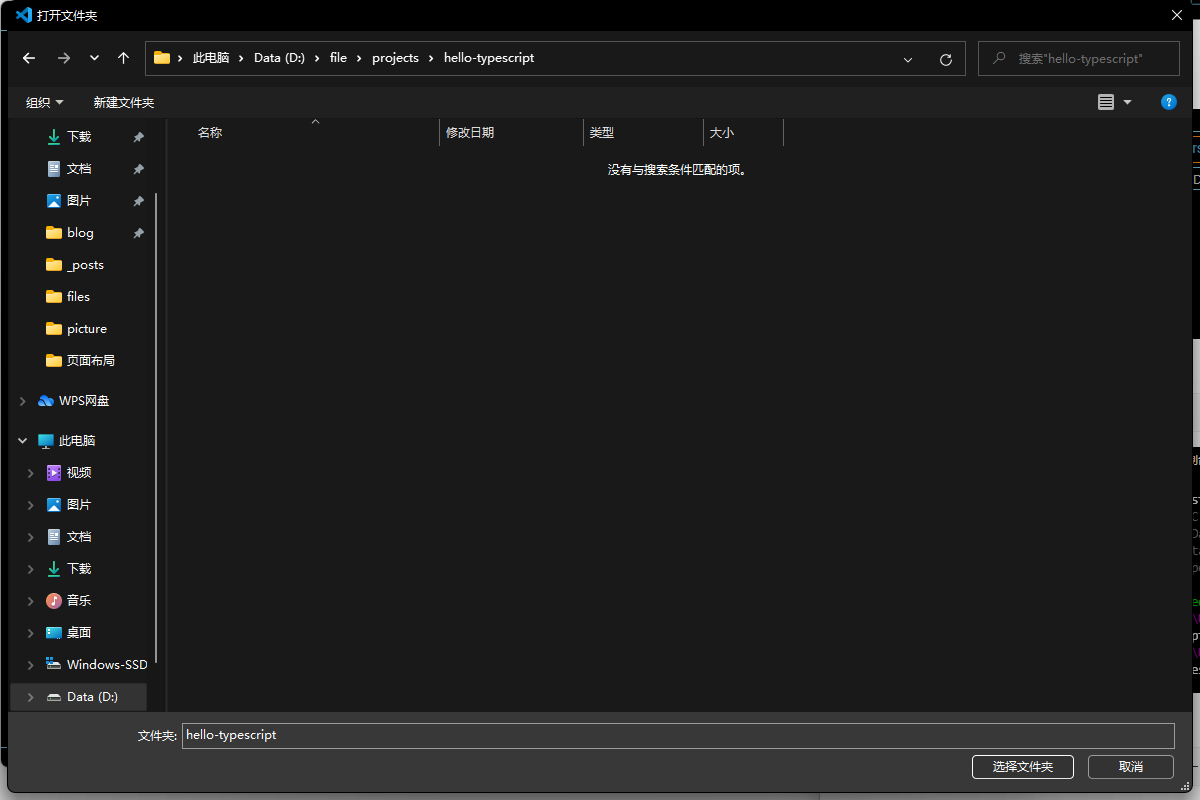Open the recent locations dropdown arrow
The width and height of the screenshot is (1200, 800).
point(94,58)
